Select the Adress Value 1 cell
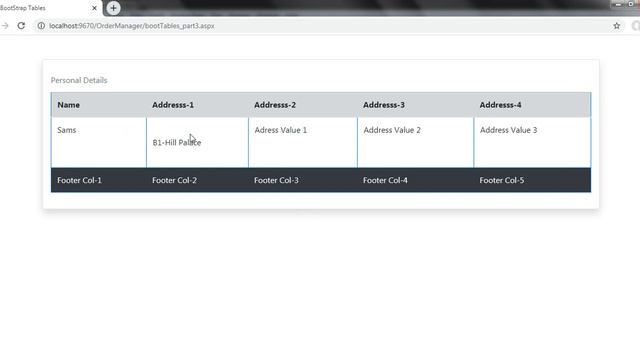This screenshot has width=640, height=360. pyautogui.click(x=303, y=142)
